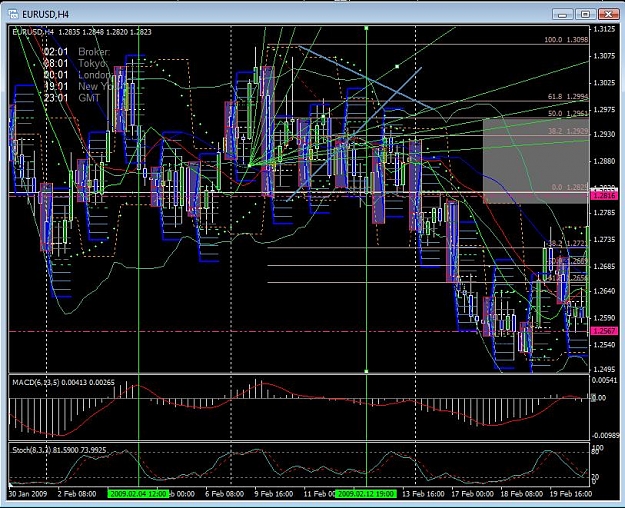Click the green 2009.02.12 19:00 date label
This screenshot has width=625, height=508.
[x=366, y=494]
